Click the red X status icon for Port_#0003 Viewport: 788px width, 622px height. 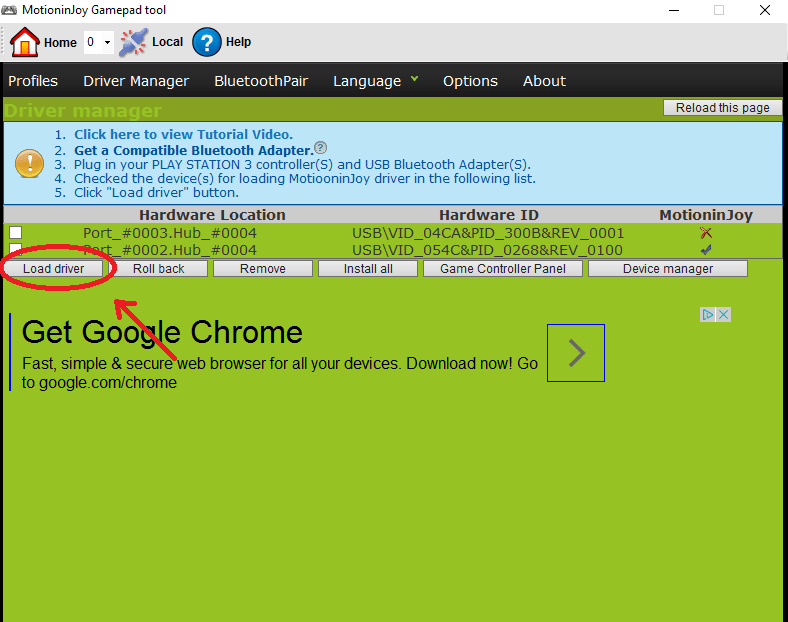[706, 232]
